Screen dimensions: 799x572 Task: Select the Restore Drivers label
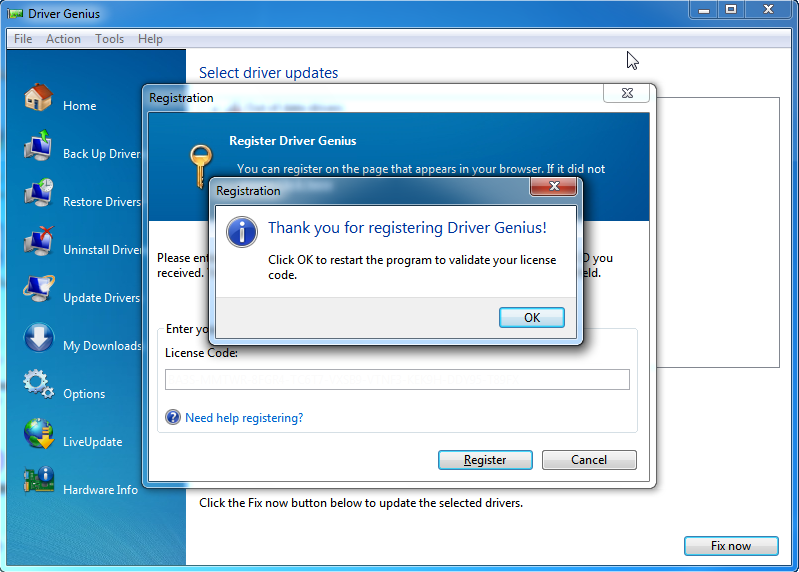[x=102, y=202]
